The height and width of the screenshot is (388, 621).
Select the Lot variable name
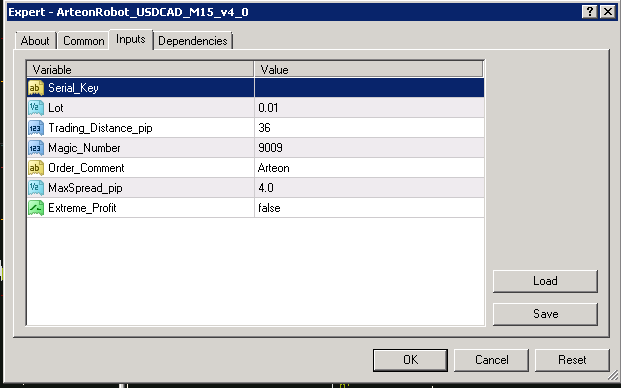tap(56, 108)
